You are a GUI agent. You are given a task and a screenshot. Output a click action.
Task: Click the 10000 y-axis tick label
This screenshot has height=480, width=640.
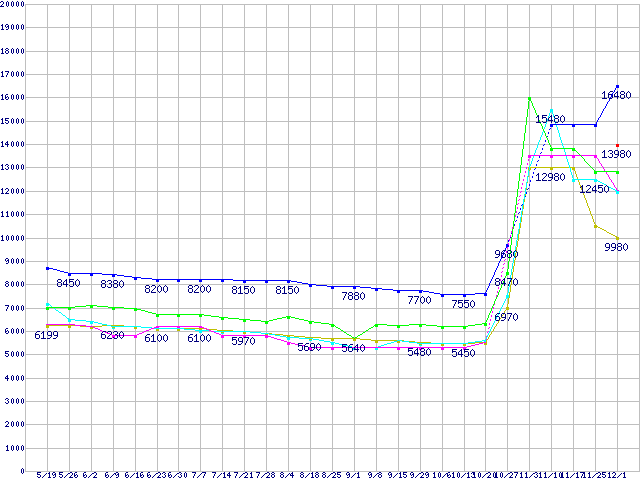point(12,238)
